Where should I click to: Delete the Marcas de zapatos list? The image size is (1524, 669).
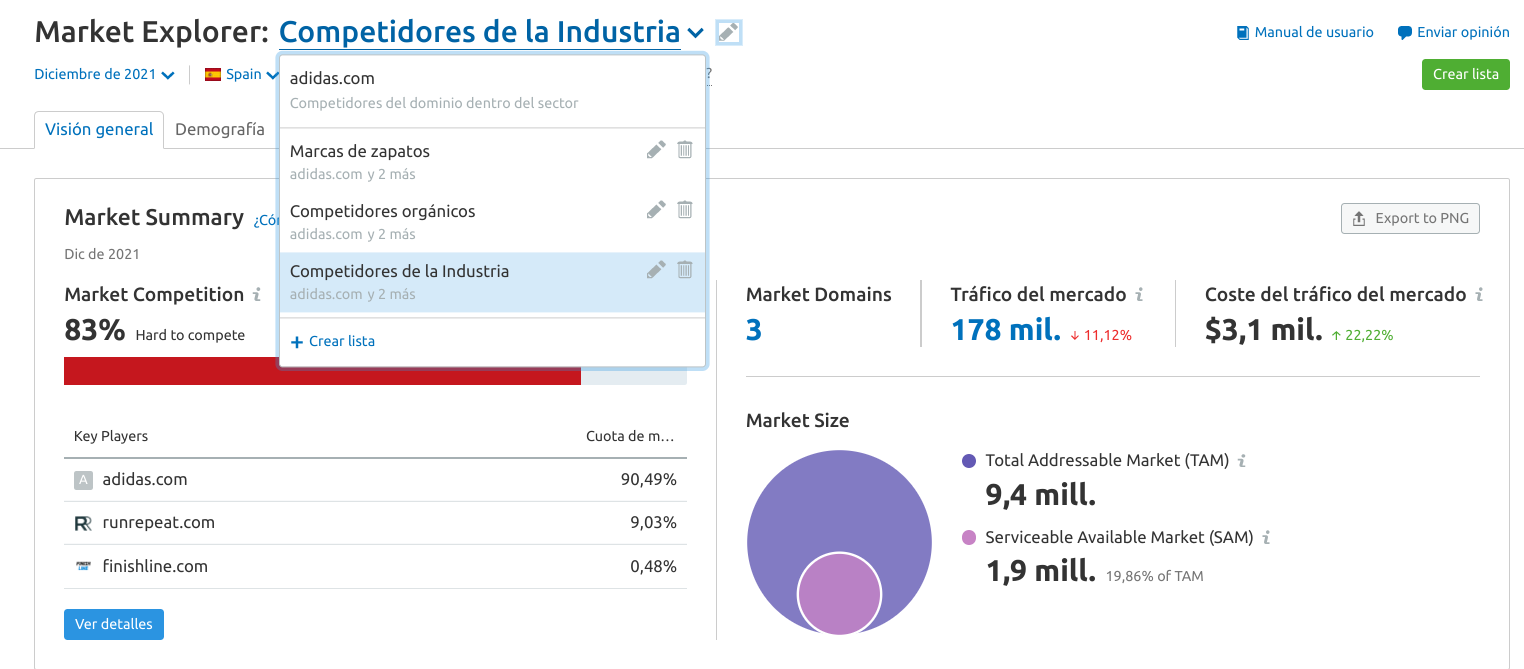(x=685, y=150)
